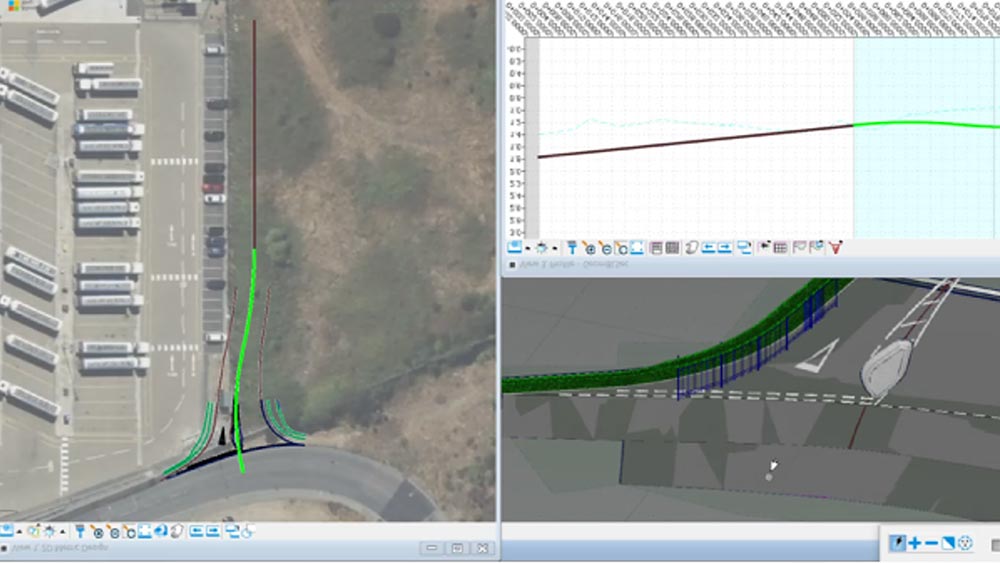Go to View Previous in plan view toolbar
1000x563 pixels.
(x=196, y=531)
